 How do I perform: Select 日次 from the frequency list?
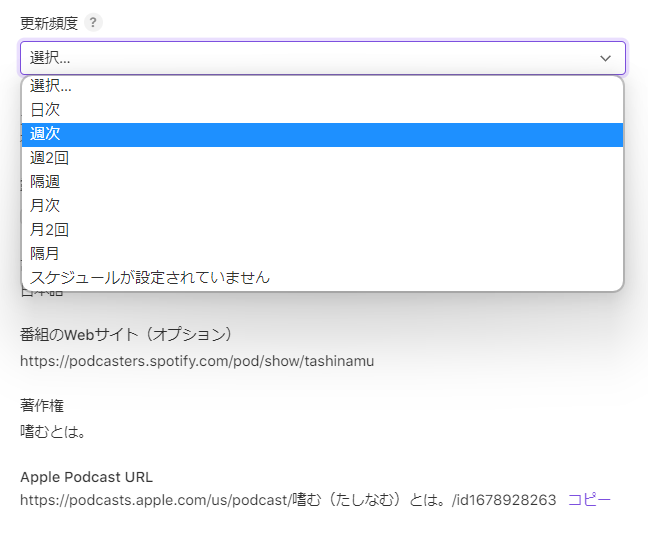point(322,110)
